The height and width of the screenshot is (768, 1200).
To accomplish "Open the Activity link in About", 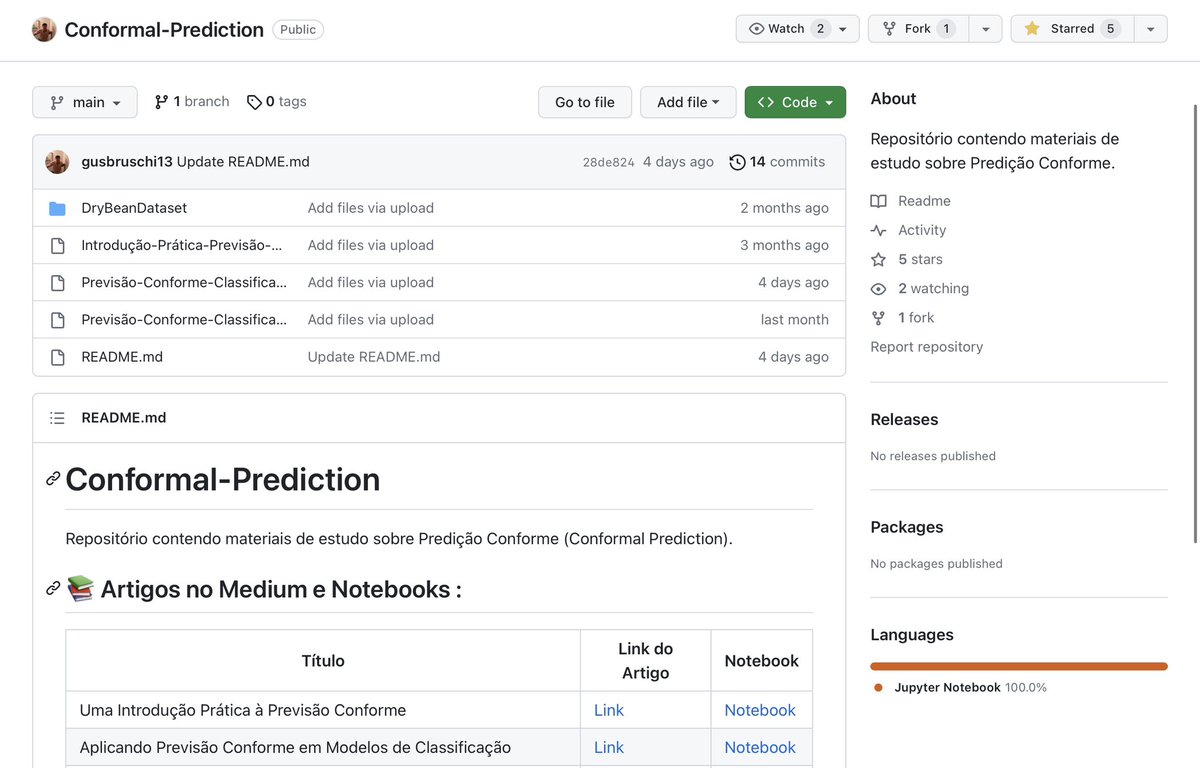I will point(908,230).
